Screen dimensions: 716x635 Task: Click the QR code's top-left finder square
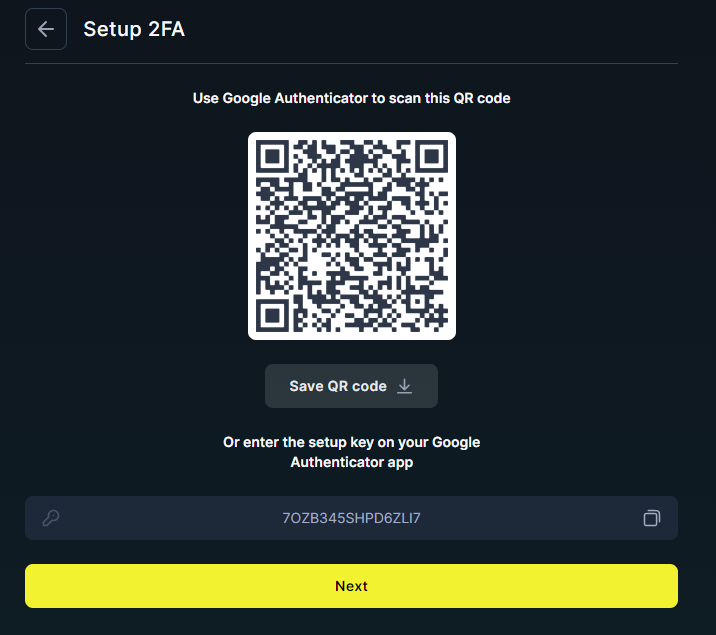pos(272,156)
